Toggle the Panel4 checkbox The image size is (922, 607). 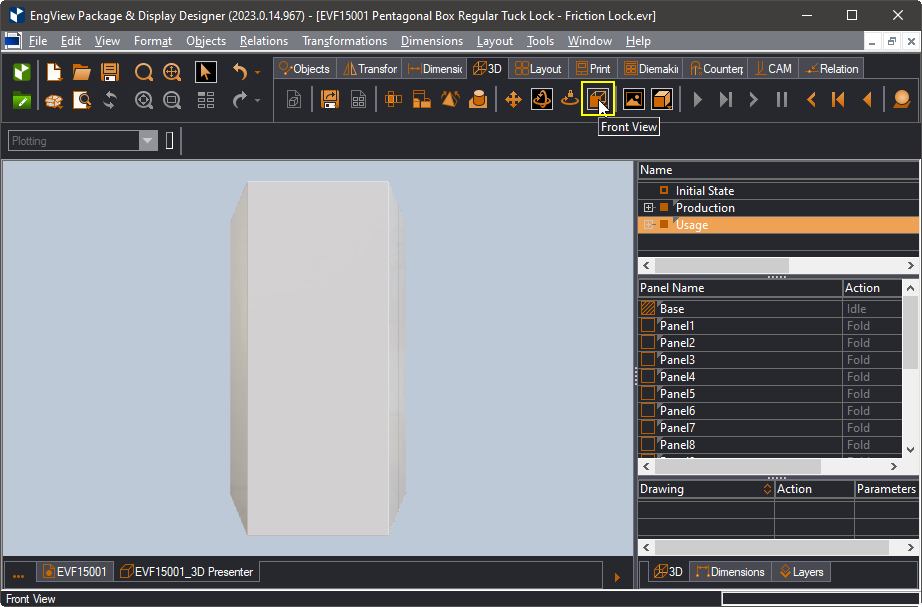click(x=647, y=376)
